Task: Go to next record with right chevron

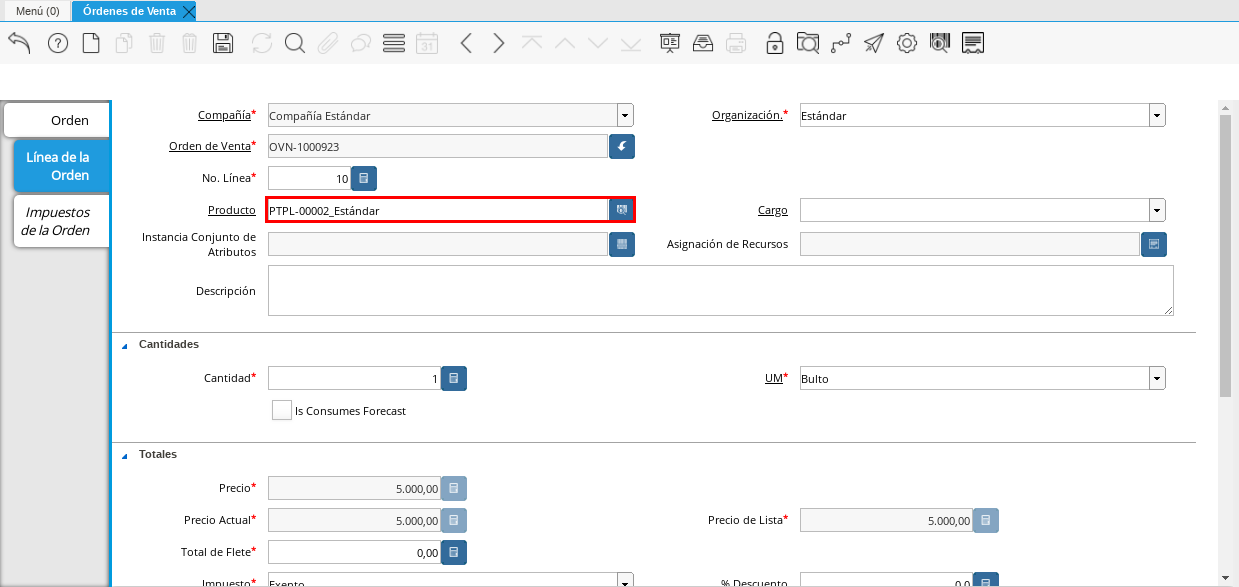Action: [498, 43]
